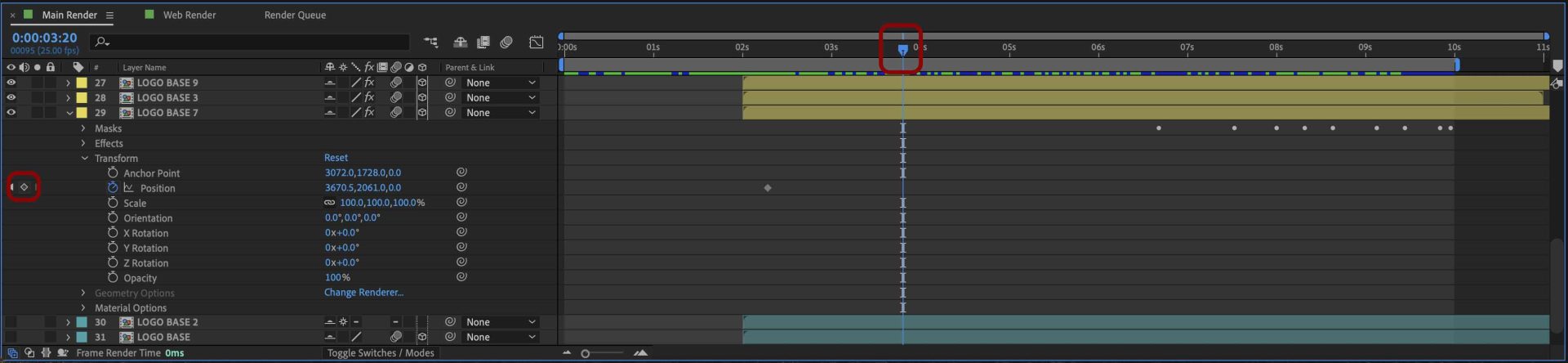Open parent dropdown for LOGO BASE
Screen dimensions: 1568x363
(x=500, y=337)
